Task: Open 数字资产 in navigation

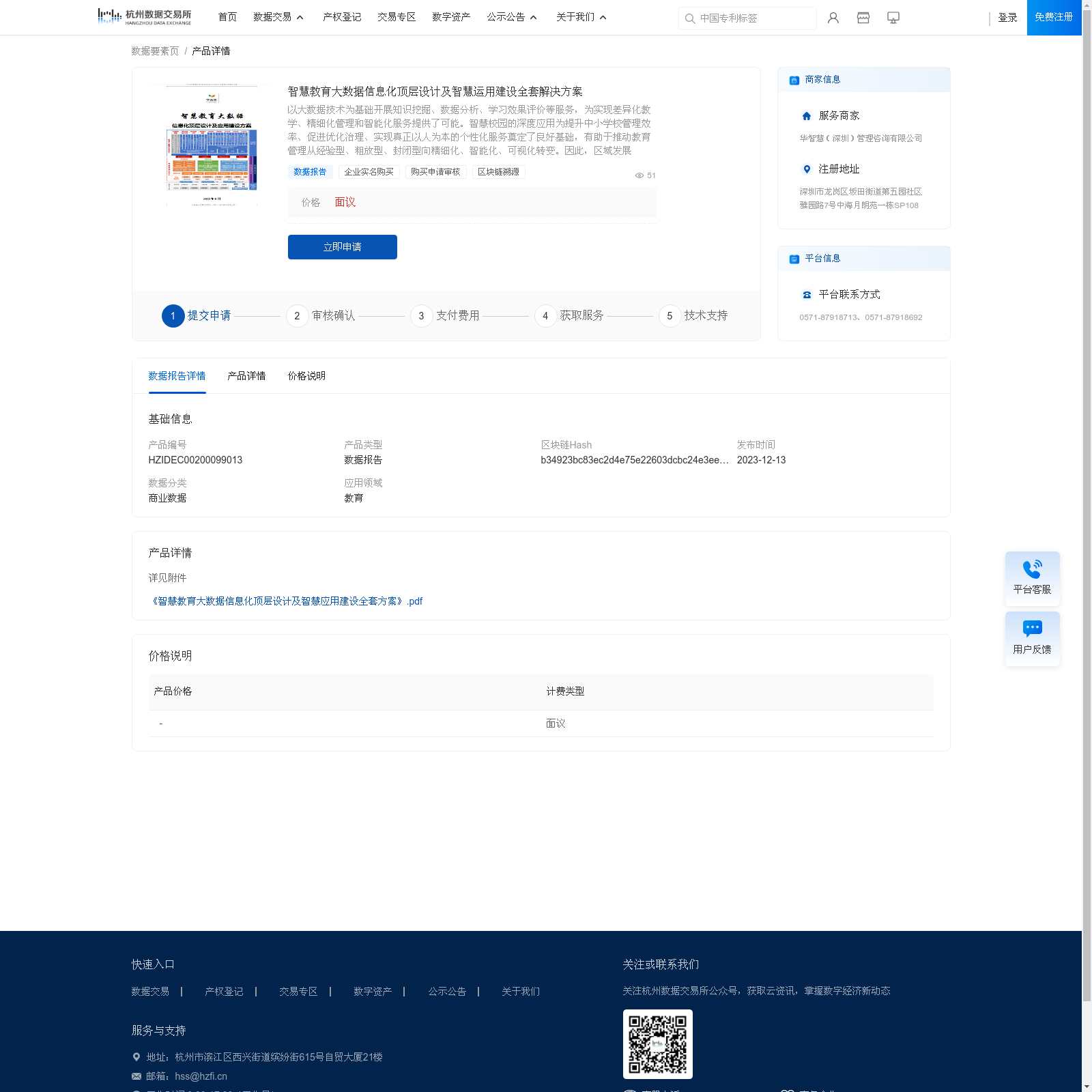Action: click(451, 17)
